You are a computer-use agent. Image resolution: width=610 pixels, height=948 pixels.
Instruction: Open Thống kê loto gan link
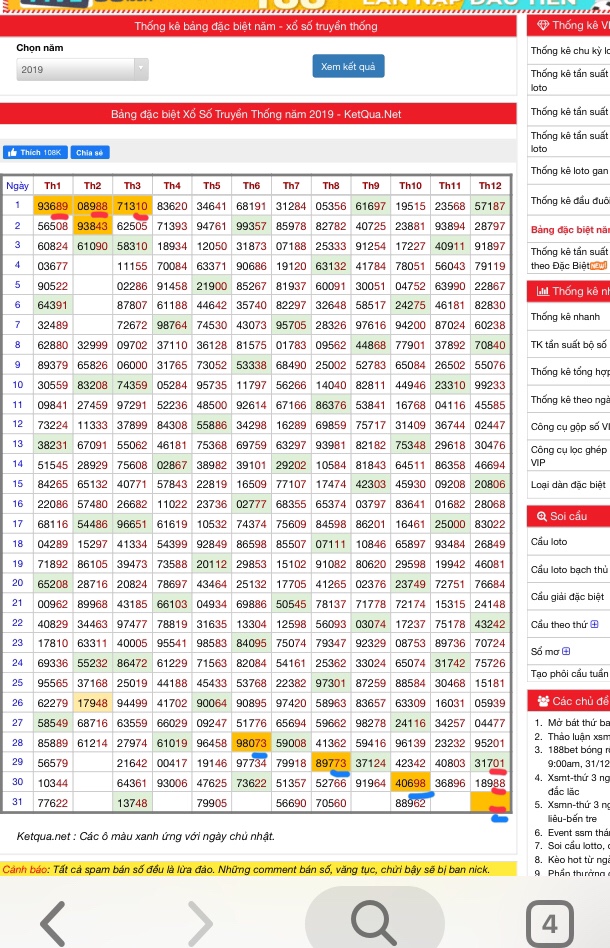[x=569, y=171]
